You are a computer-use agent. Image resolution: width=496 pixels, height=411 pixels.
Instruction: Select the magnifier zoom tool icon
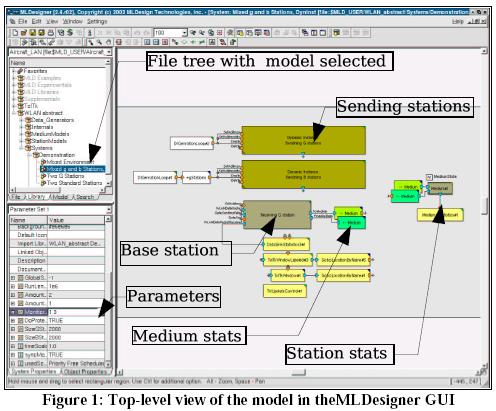[99, 42]
